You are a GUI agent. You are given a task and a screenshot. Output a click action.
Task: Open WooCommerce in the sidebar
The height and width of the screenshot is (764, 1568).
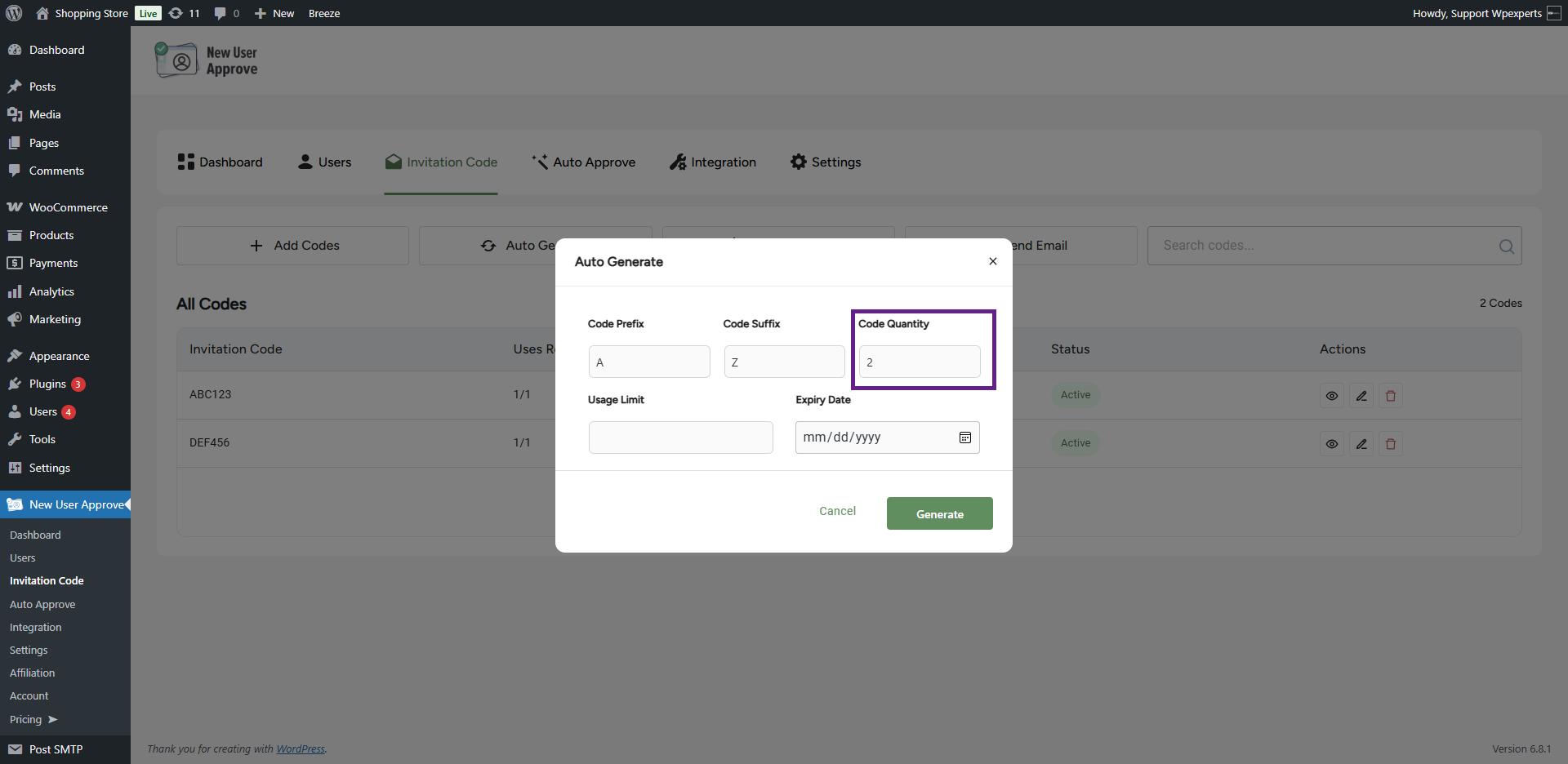coord(68,207)
